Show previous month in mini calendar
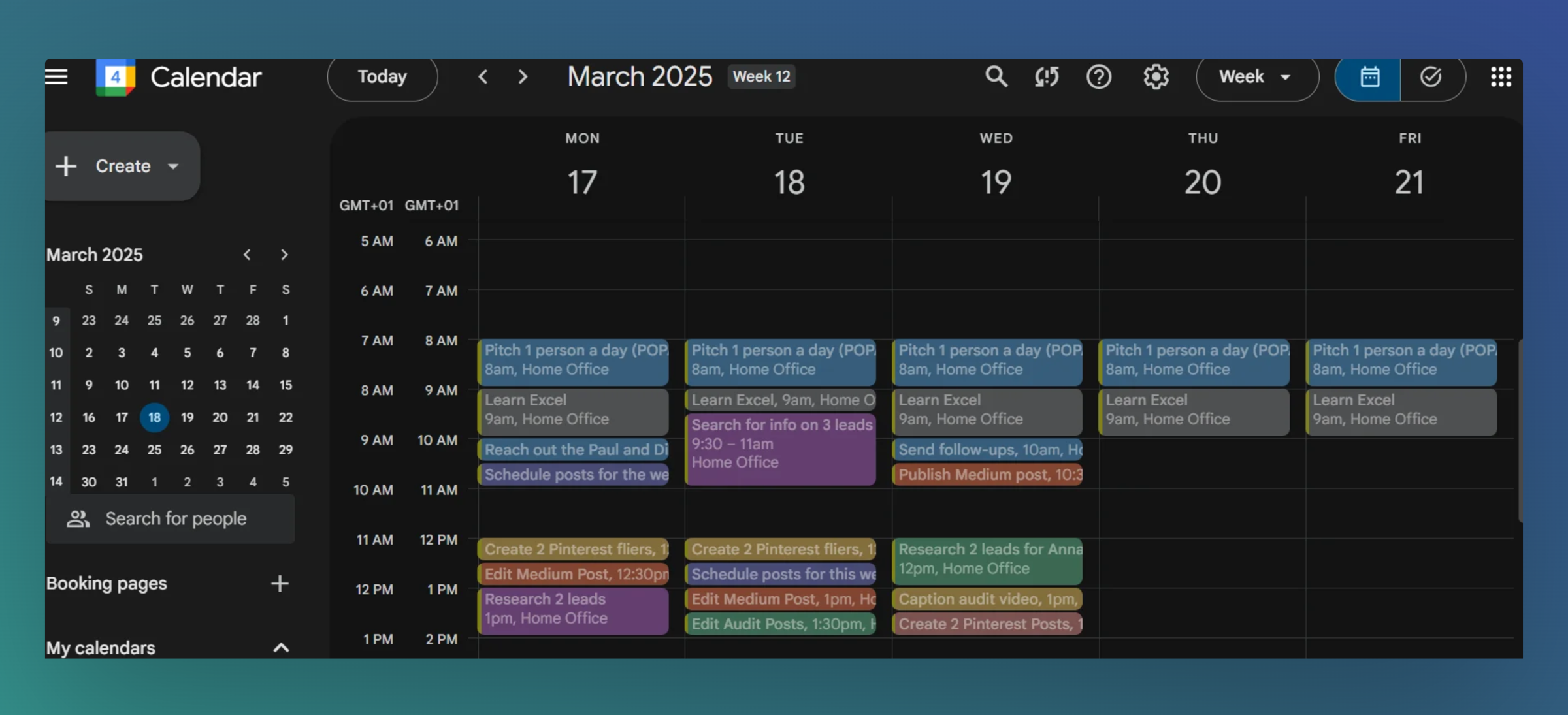 click(247, 255)
